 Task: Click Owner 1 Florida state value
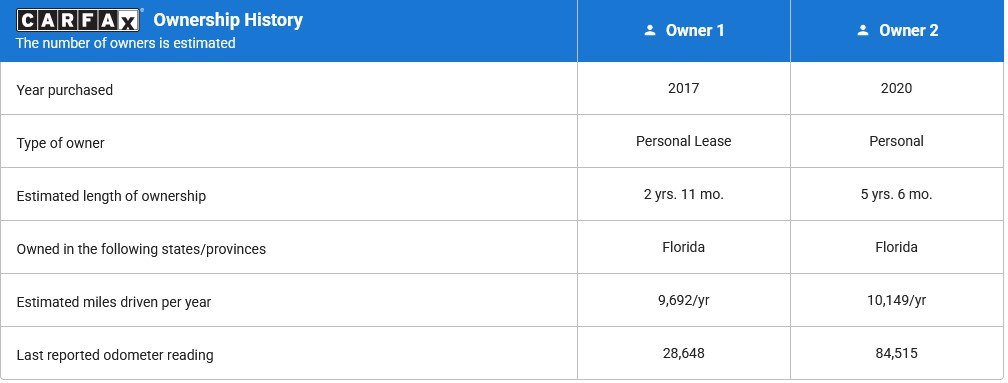(683, 247)
